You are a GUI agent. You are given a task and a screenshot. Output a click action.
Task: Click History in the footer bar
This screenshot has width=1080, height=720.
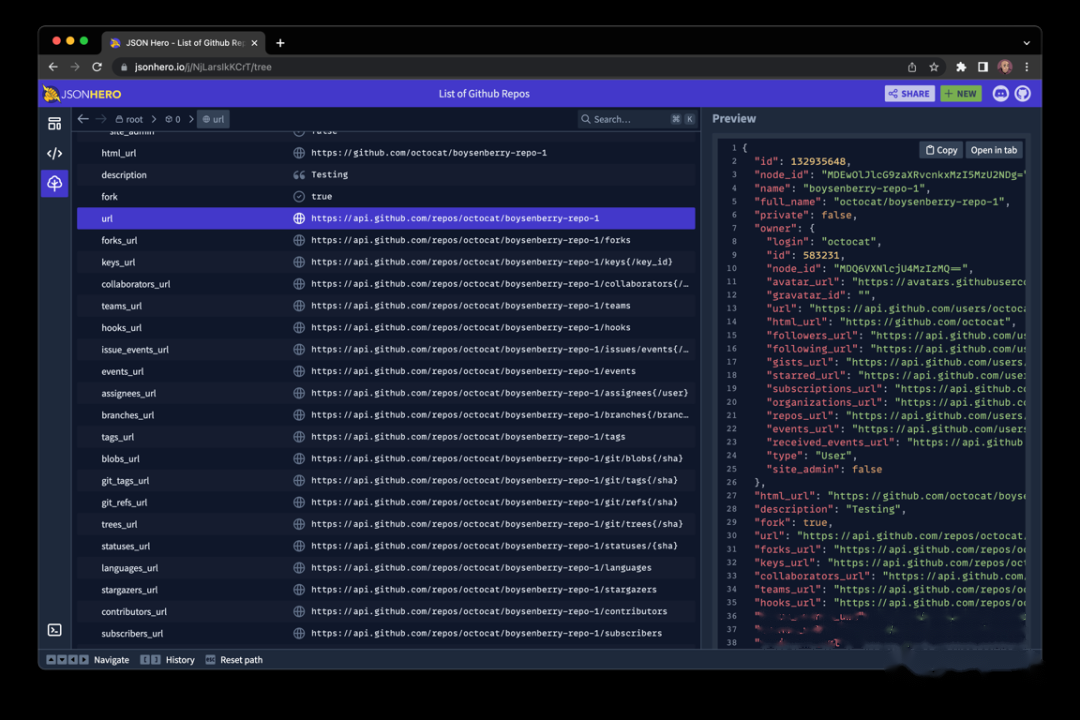pyautogui.click(x=168, y=660)
